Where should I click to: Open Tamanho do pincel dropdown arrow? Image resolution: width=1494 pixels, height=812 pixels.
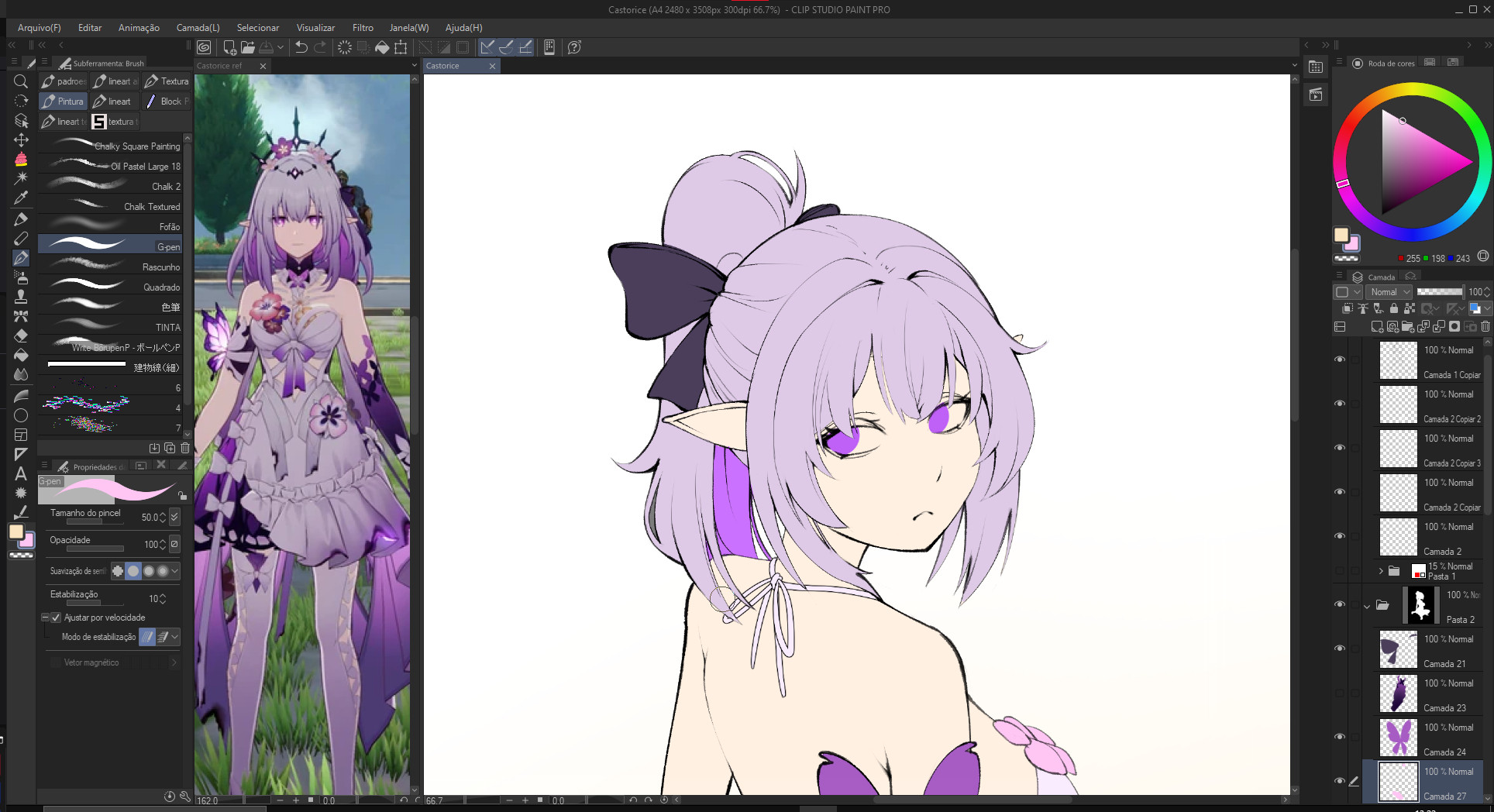pyautogui.click(x=174, y=517)
